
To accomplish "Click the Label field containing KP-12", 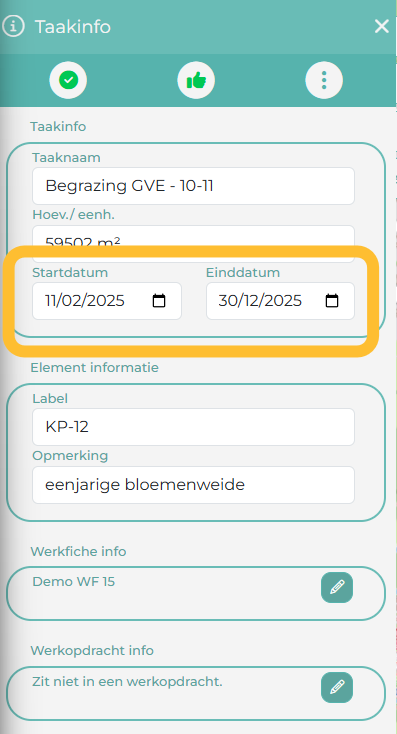I will pyautogui.click(x=193, y=427).
